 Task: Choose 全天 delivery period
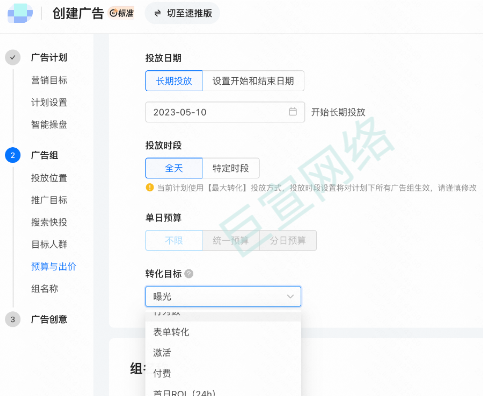pos(174,168)
